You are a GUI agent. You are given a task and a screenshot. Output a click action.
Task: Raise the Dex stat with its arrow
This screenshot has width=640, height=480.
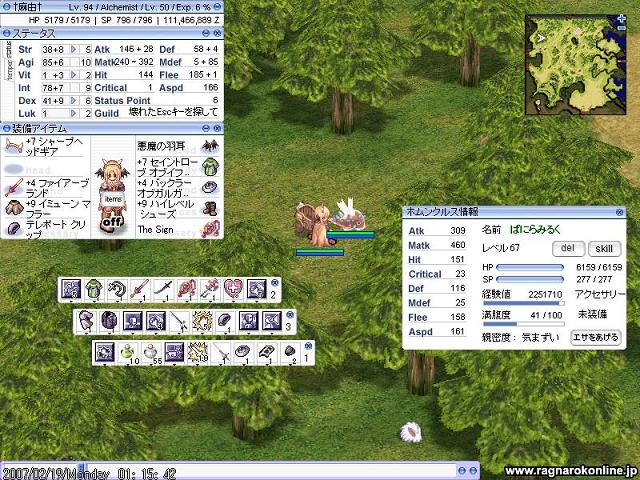click(x=73, y=100)
